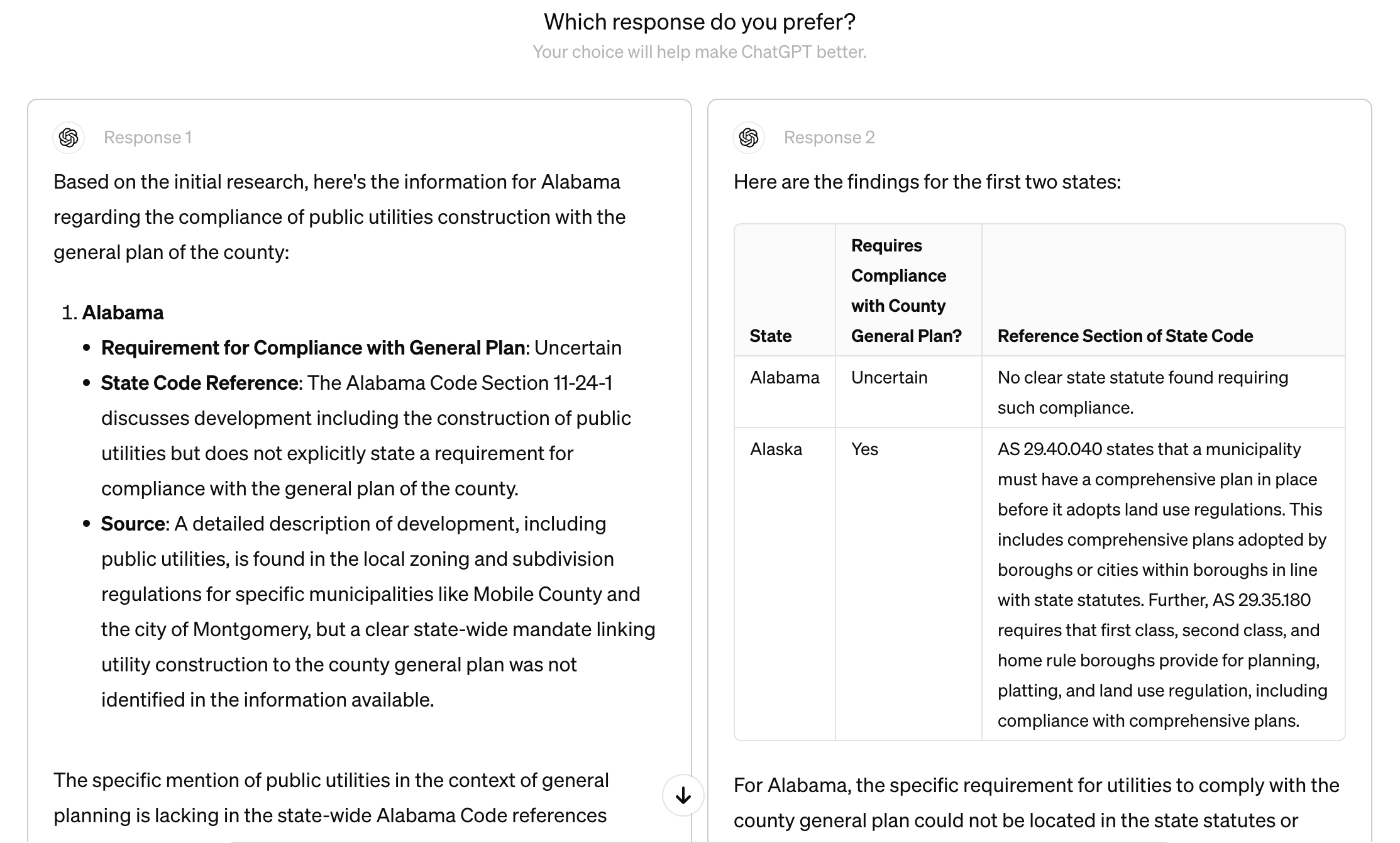Click the bold "Source" bullet label

point(133,524)
